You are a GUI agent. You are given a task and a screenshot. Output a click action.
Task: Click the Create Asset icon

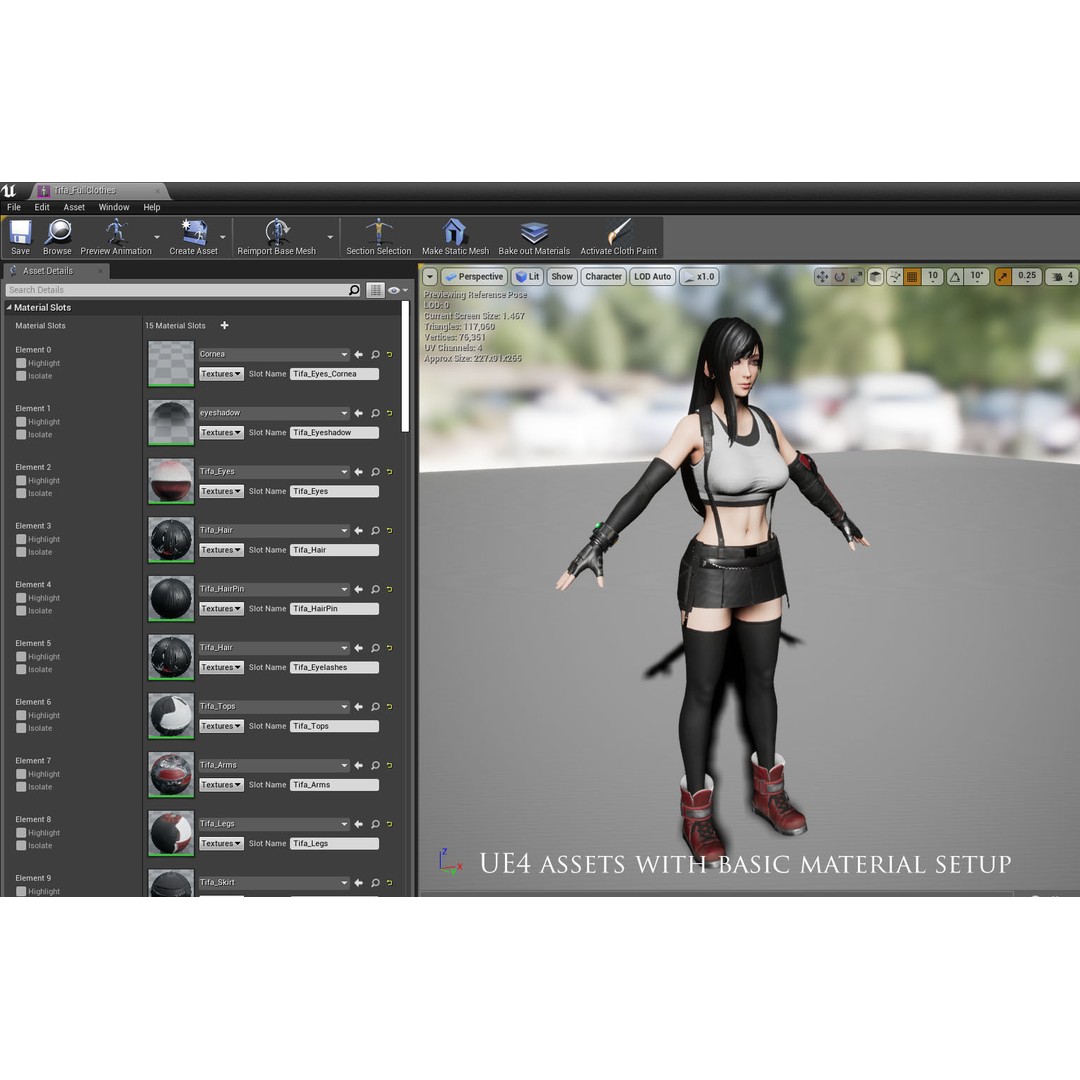[194, 232]
